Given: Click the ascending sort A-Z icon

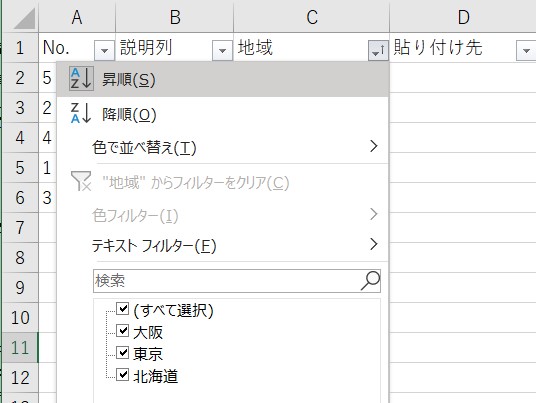Looking at the screenshot, I should click(81, 79).
